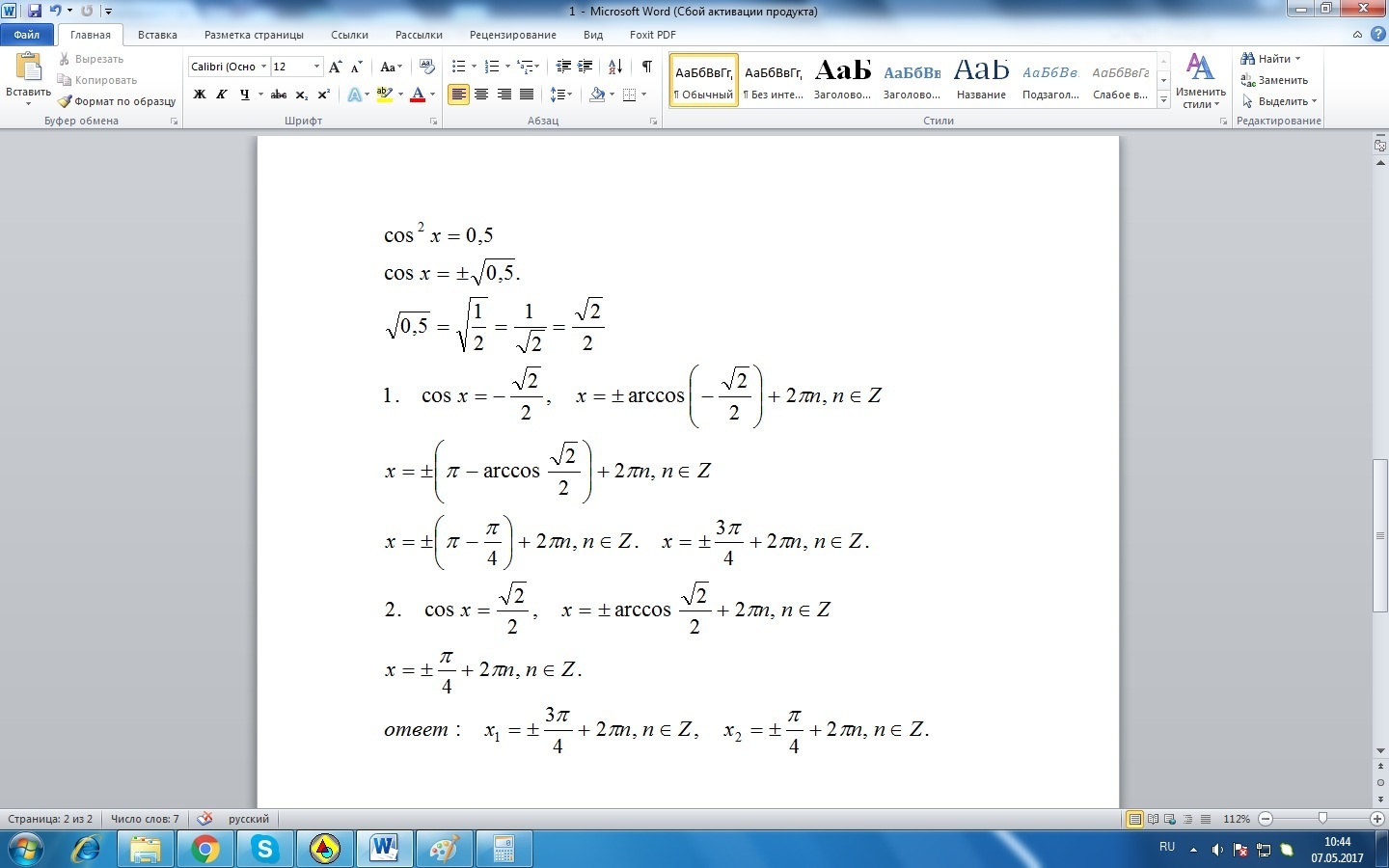Screen dimensions: 1389x868
Task: Align text to the right
Action: pyautogui.click(x=504, y=95)
